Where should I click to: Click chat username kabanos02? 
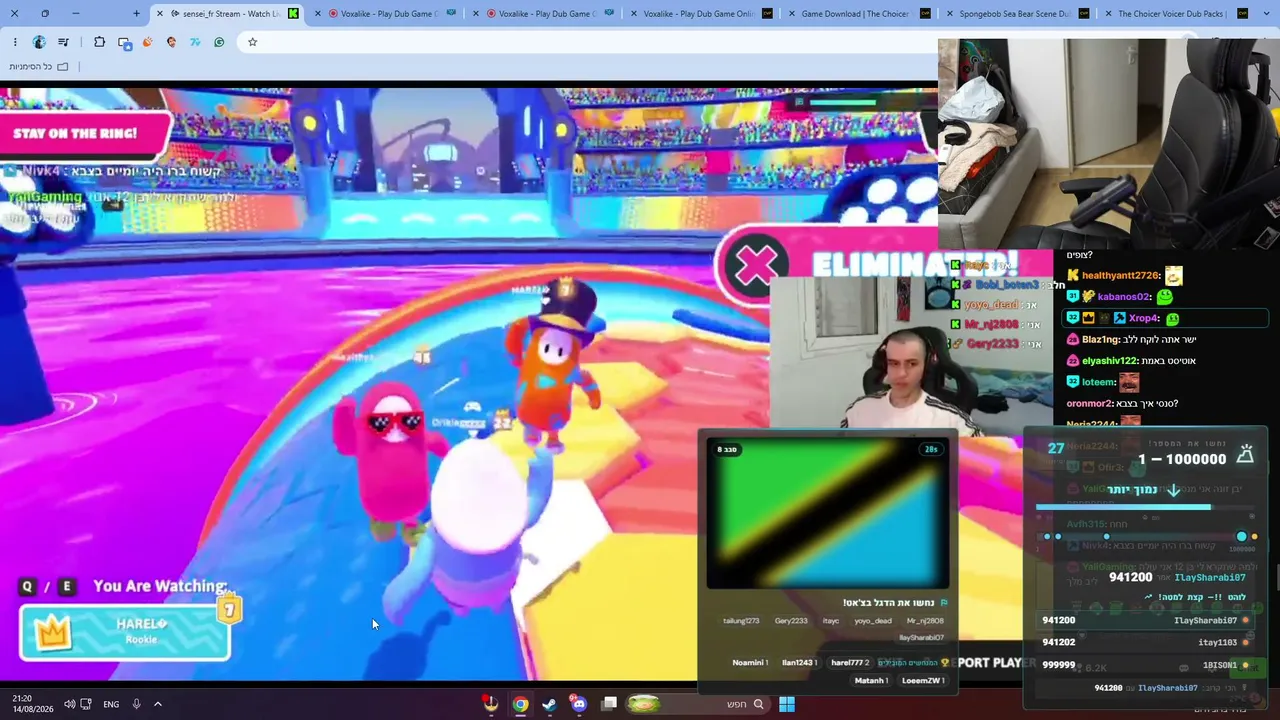[1124, 297]
